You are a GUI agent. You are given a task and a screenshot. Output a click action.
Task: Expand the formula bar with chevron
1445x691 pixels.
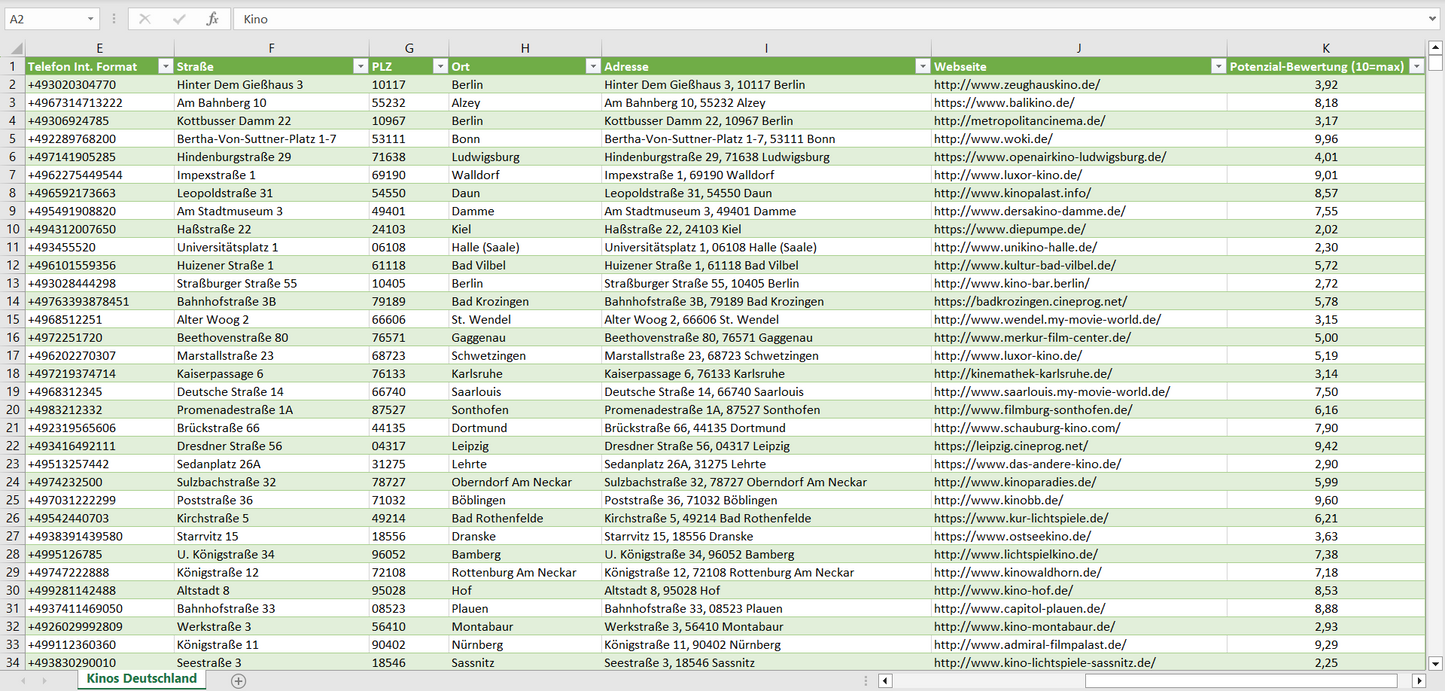[x=1433, y=19]
